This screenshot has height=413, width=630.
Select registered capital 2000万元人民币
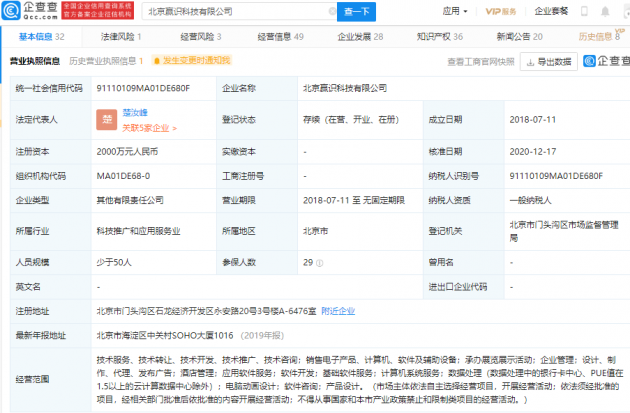tap(127, 151)
